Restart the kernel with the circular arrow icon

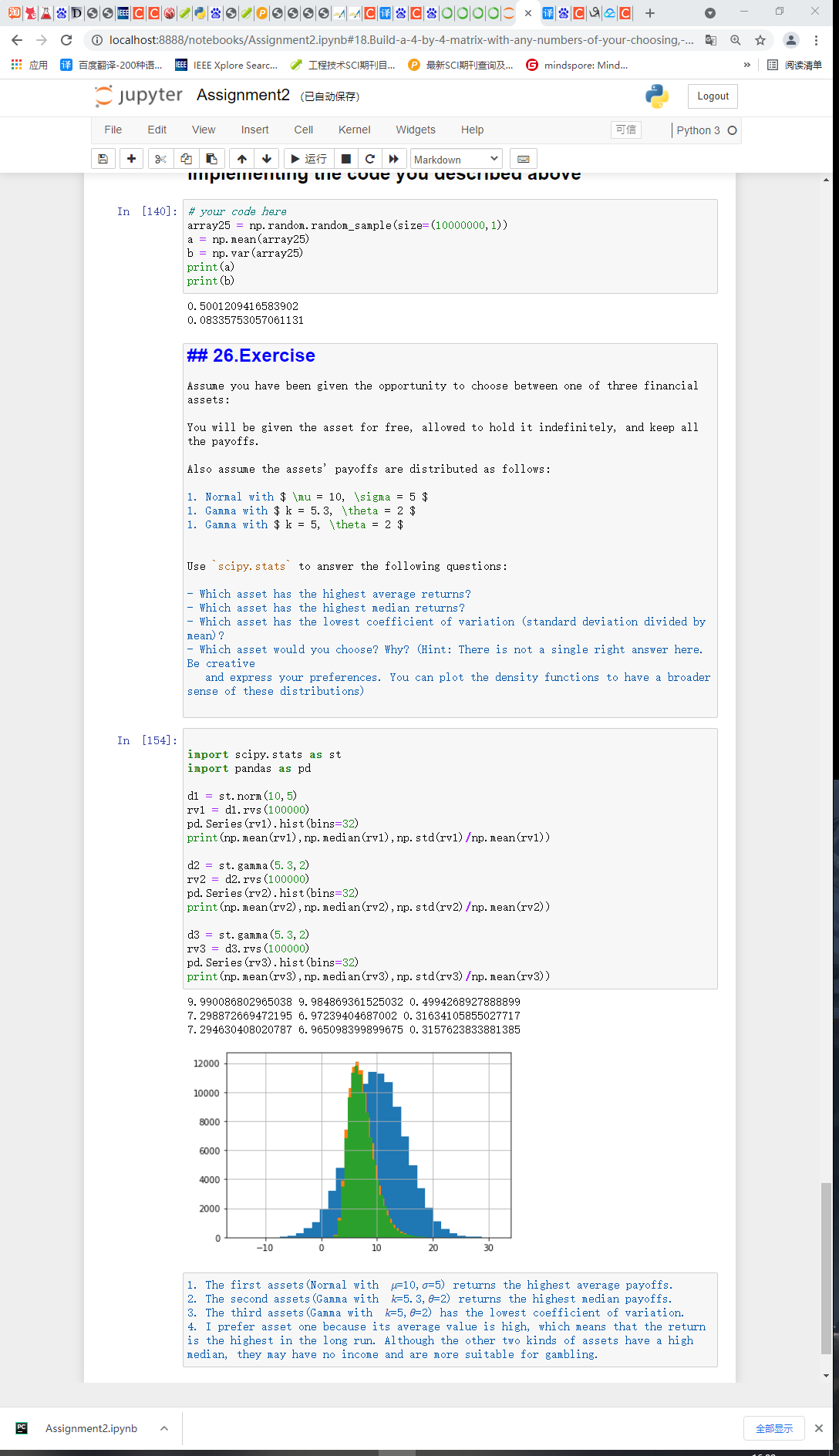(x=370, y=159)
